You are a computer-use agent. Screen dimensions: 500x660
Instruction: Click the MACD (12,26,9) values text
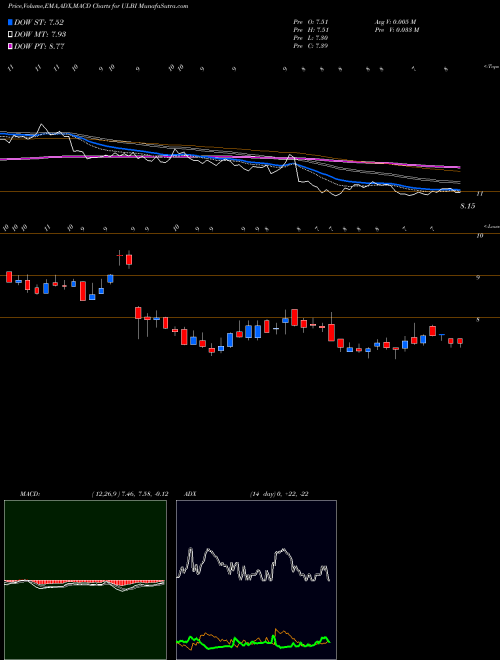(x=129, y=494)
